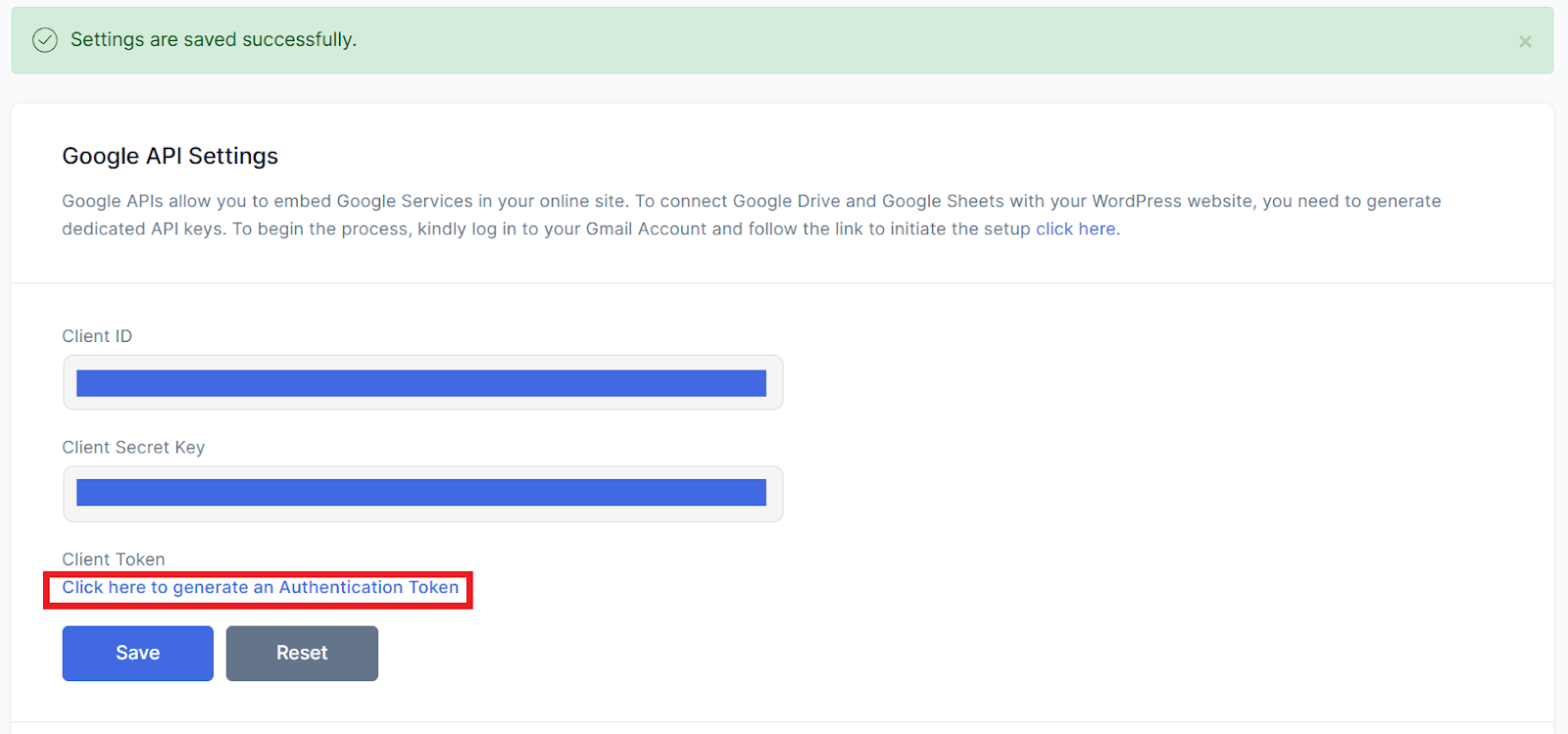Viewport: 1568px width, 734px height.
Task: Select the masked Client Secret Key value
Action: (420, 493)
